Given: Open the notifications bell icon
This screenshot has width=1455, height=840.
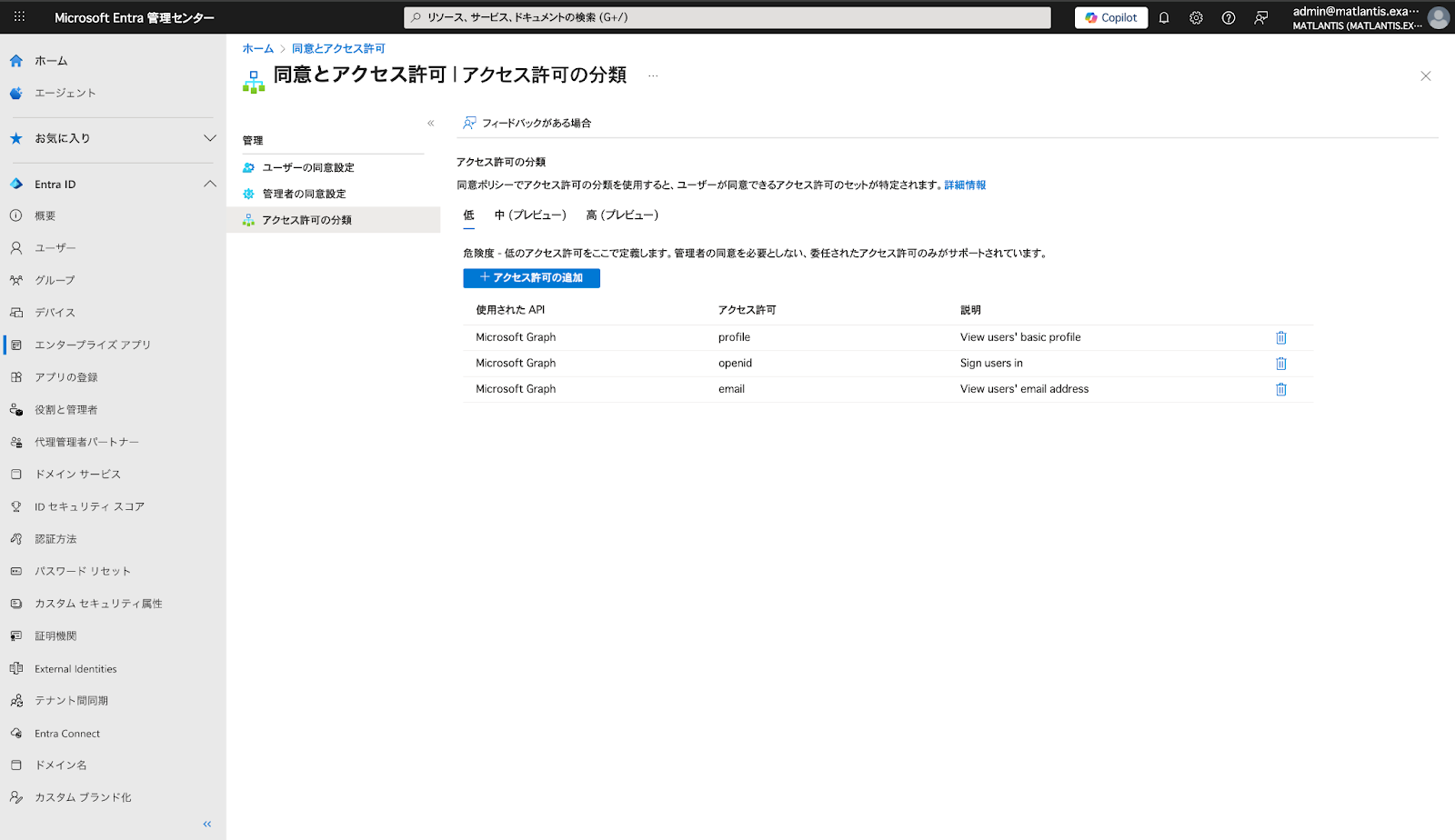Looking at the screenshot, I should pos(1164,18).
